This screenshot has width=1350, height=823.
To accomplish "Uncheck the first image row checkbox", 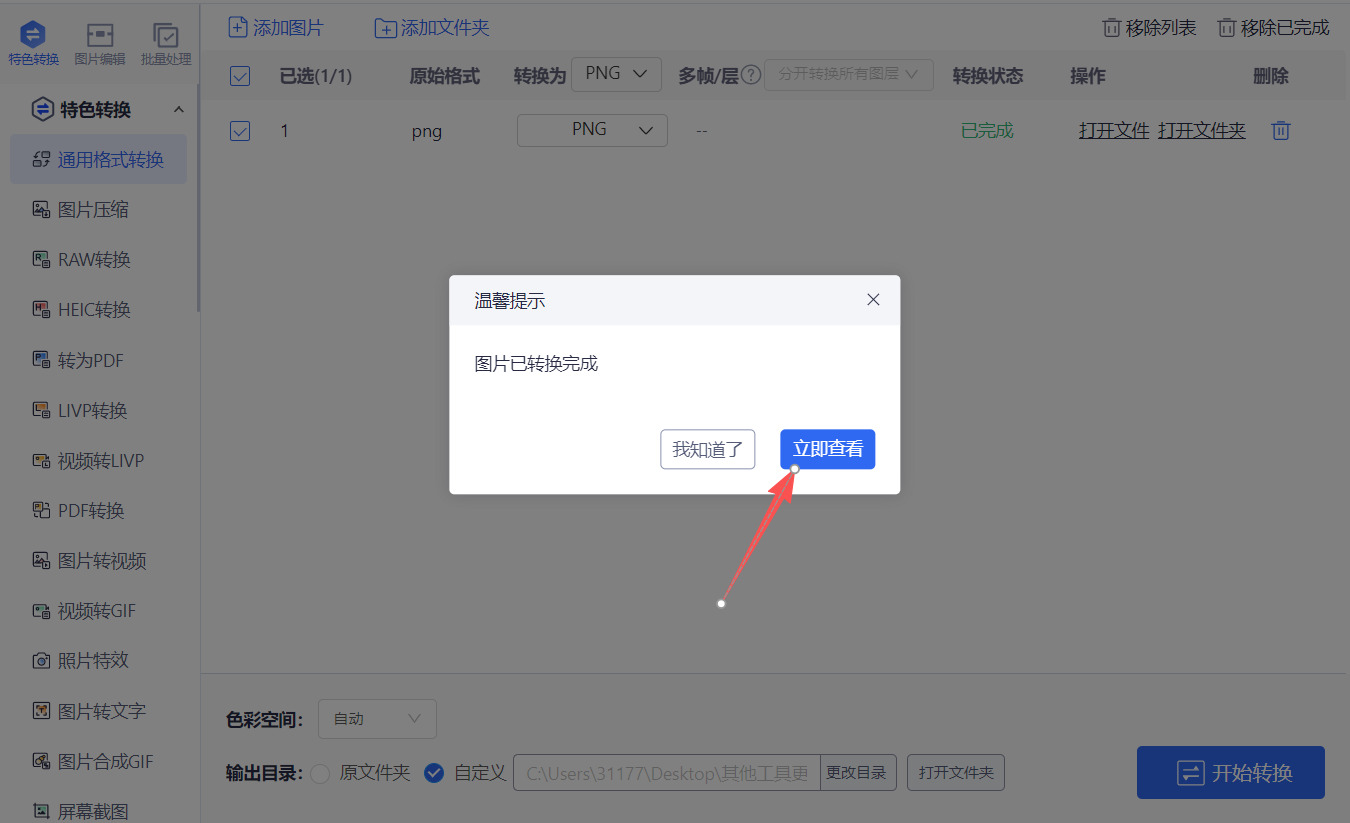I will point(239,130).
